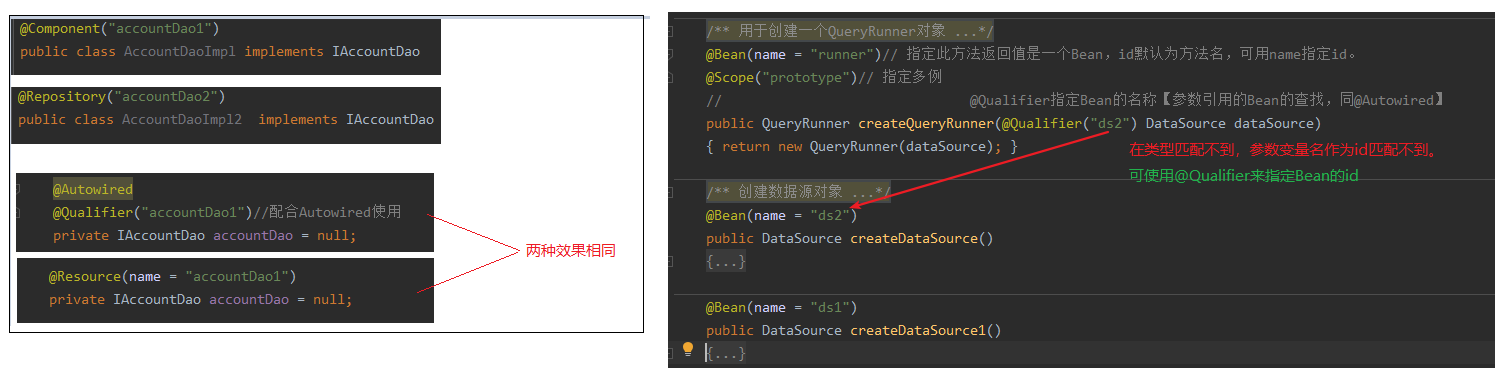Click the "runner" string in @Bean
This screenshot has height=379, width=1509.
pos(842,55)
